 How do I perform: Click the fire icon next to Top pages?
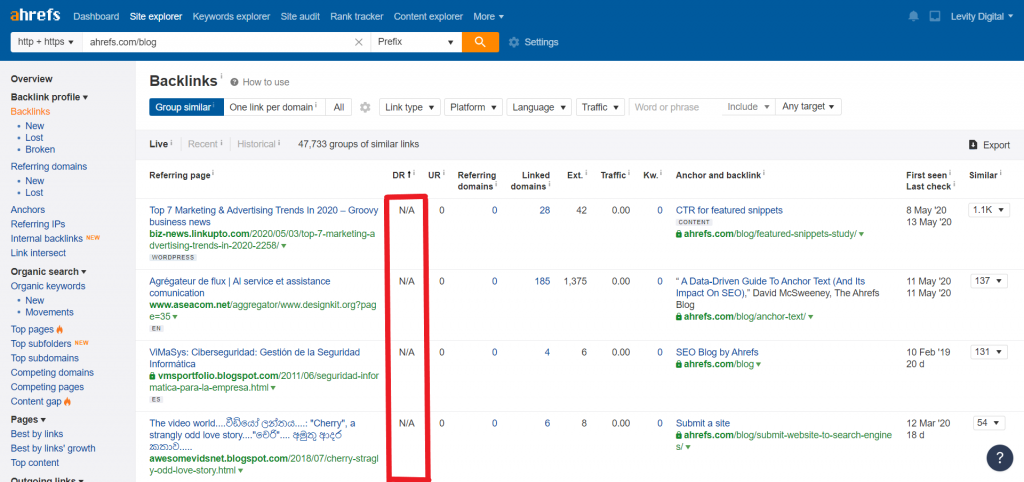pos(59,329)
